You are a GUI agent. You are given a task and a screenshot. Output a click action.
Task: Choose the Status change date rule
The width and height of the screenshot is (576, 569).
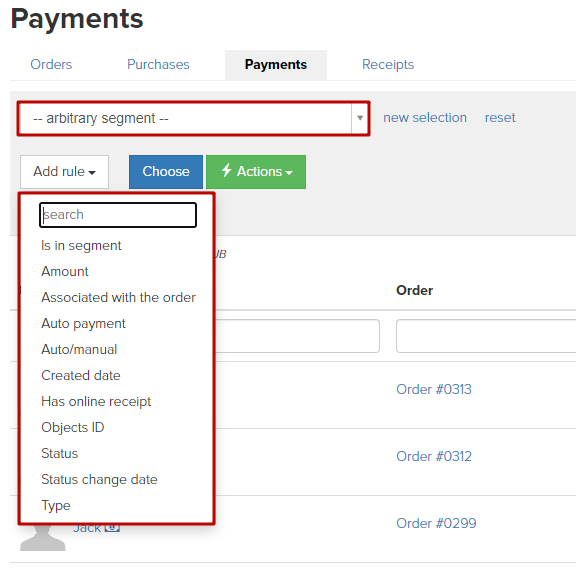[x=99, y=479]
